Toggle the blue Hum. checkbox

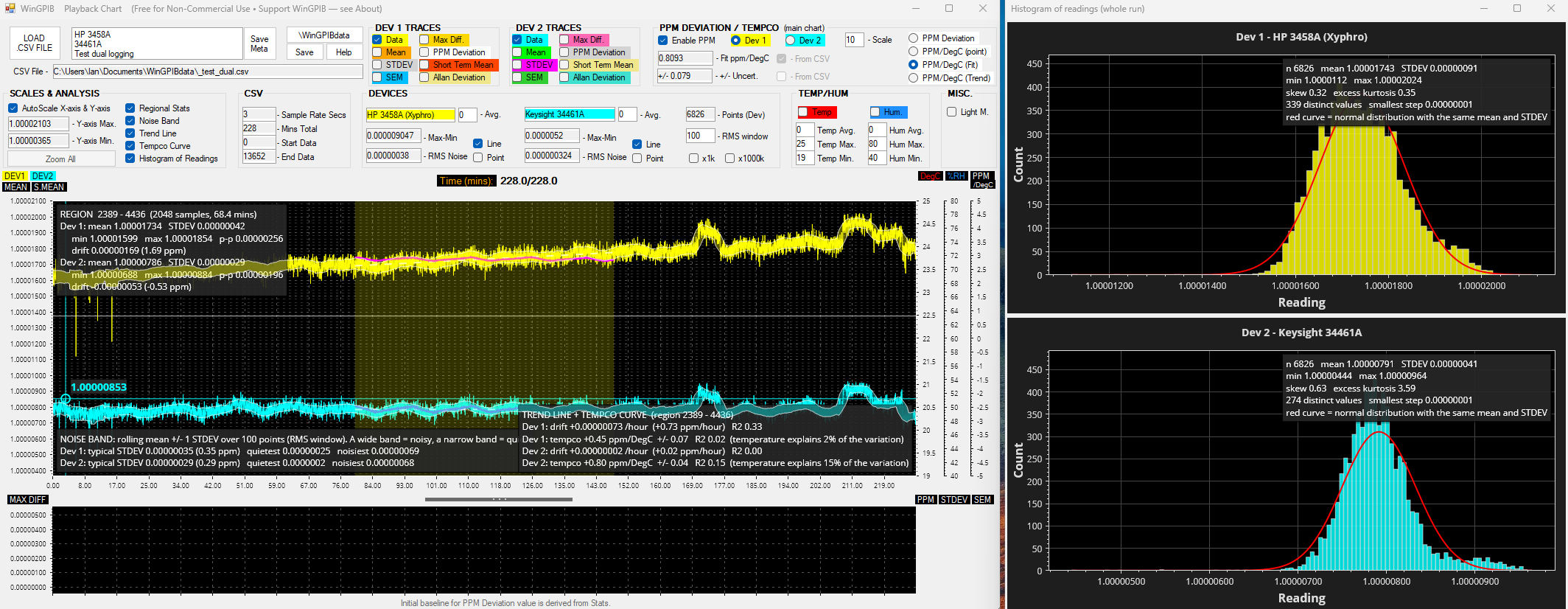coord(875,112)
